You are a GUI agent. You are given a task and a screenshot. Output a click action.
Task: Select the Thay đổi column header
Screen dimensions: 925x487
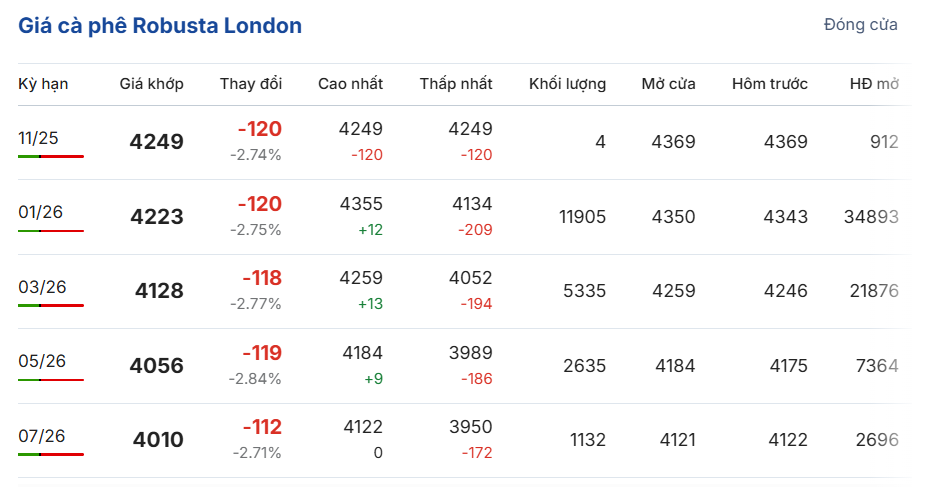[x=251, y=84]
